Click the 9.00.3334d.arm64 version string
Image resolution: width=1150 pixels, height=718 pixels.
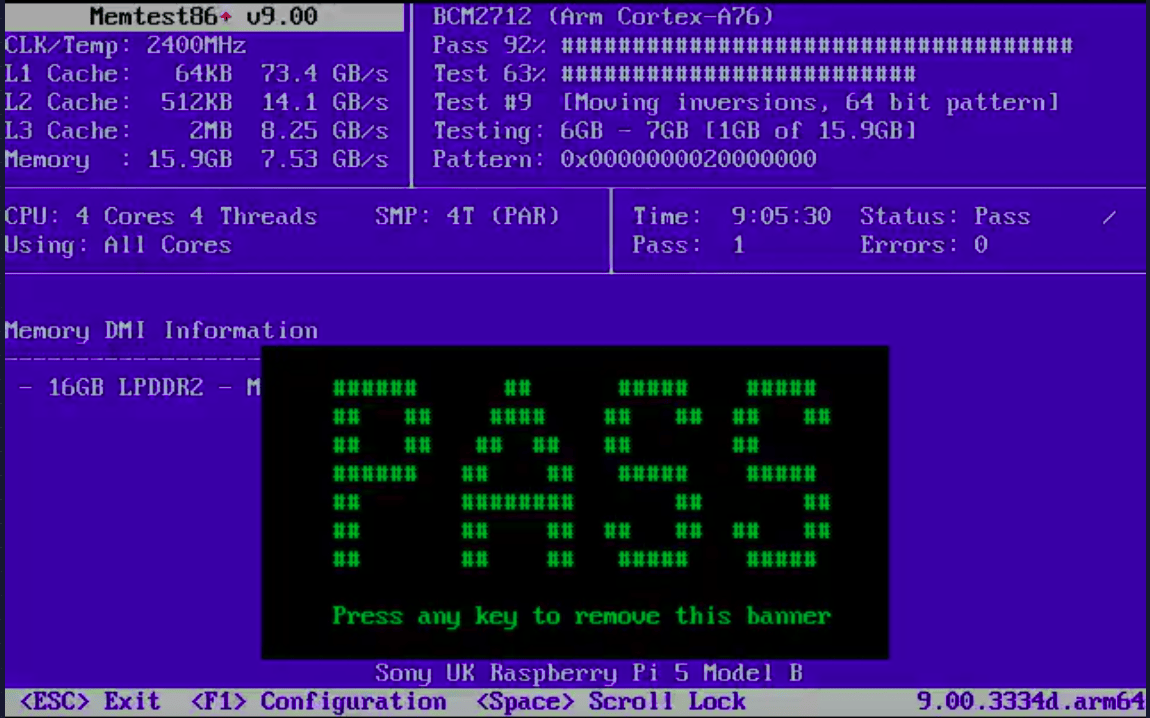[x=1030, y=701]
